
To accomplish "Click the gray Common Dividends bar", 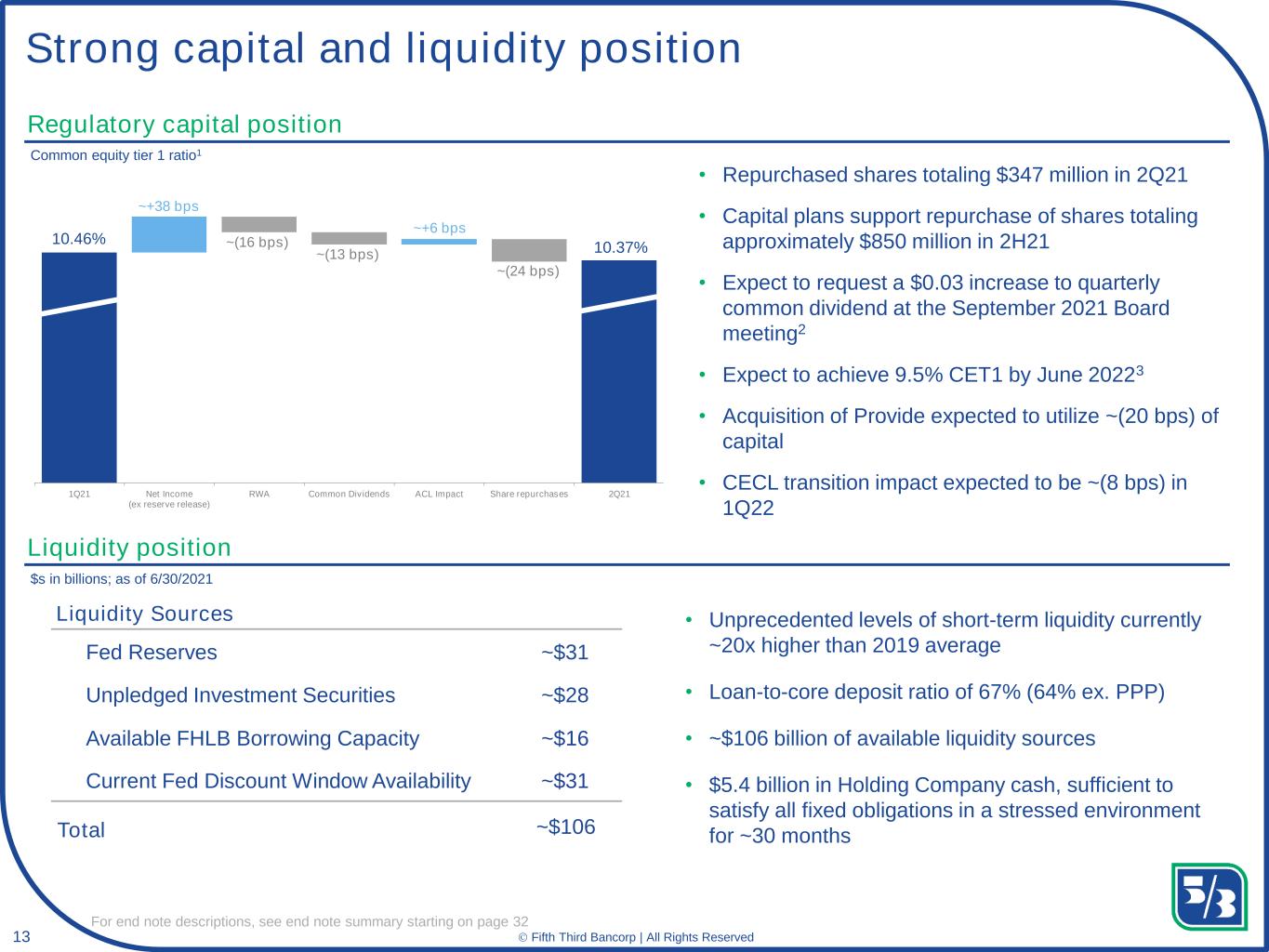I will (x=349, y=238).
